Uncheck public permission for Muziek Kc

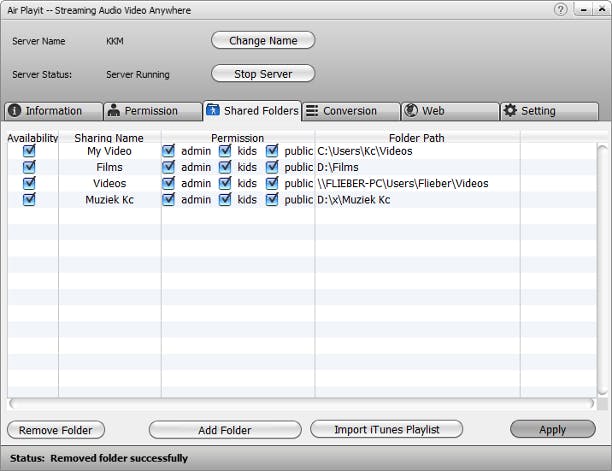click(x=272, y=199)
